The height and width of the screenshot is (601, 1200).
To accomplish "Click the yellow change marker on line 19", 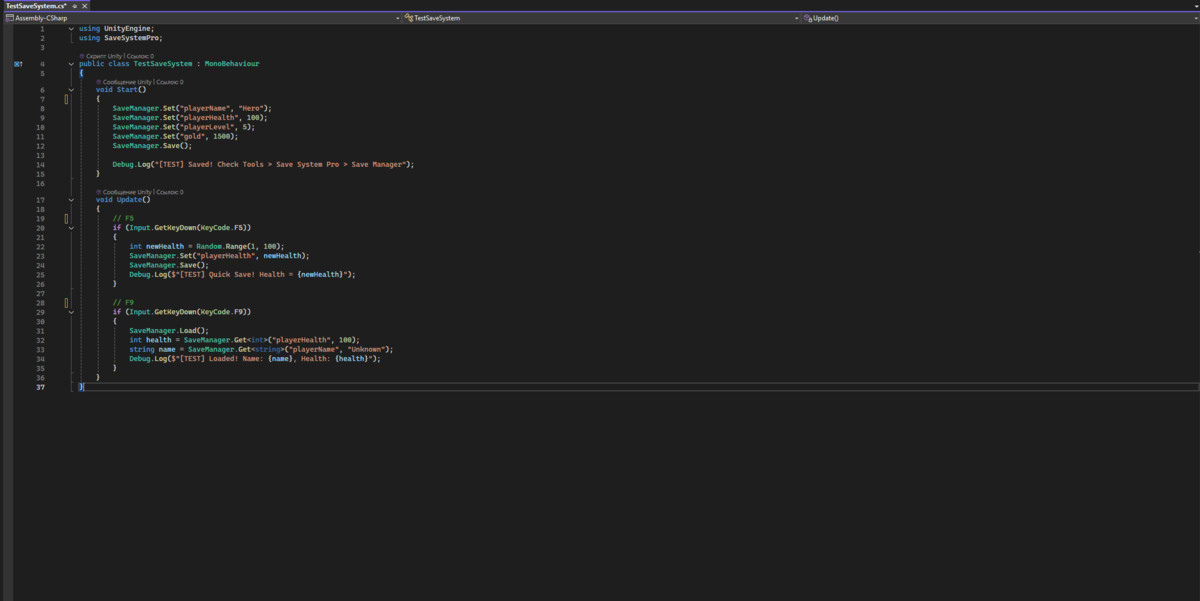I will coord(67,218).
